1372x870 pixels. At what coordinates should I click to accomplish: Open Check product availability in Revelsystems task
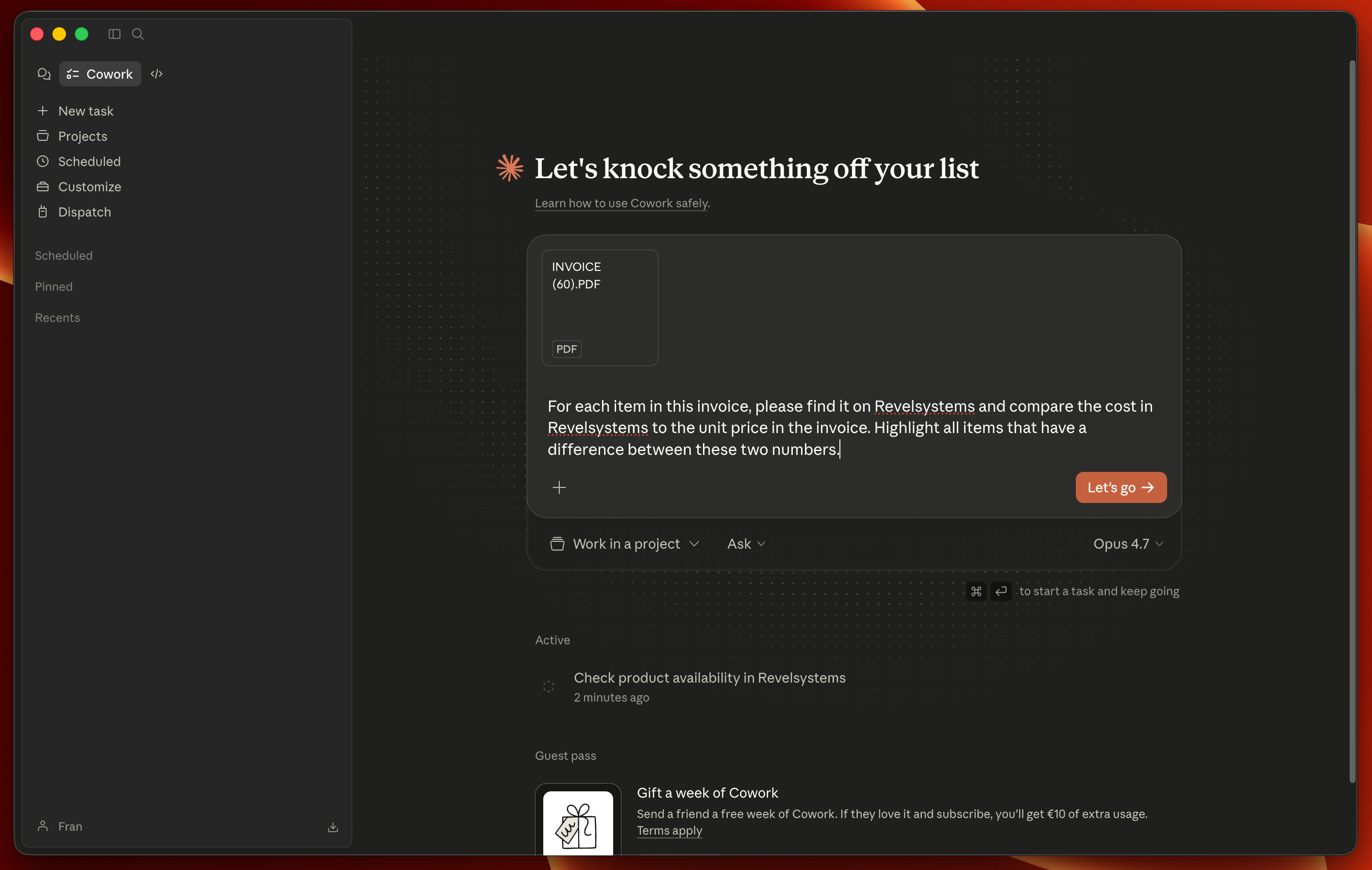(709, 678)
